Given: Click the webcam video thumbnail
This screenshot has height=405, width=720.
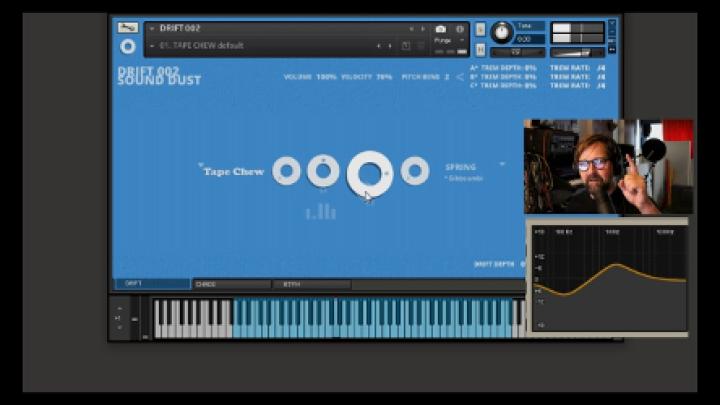Looking at the screenshot, I should [608, 167].
